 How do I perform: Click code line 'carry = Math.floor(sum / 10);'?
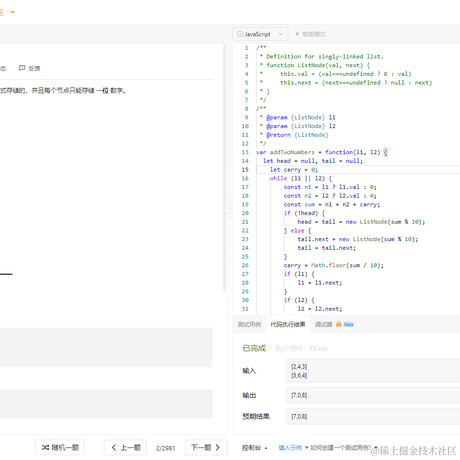point(334,265)
